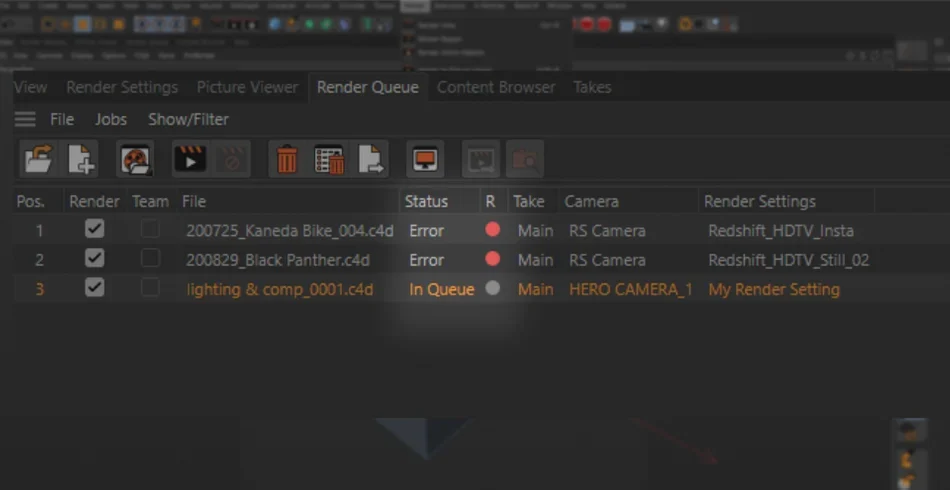Image resolution: width=950 pixels, height=490 pixels.
Task: Click HERO CAMERA_1 camera cell
Action: point(631,290)
